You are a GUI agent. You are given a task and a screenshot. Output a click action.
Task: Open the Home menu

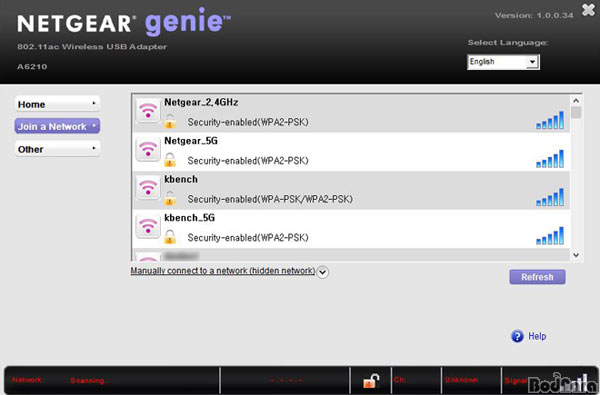(x=57, y=104)
